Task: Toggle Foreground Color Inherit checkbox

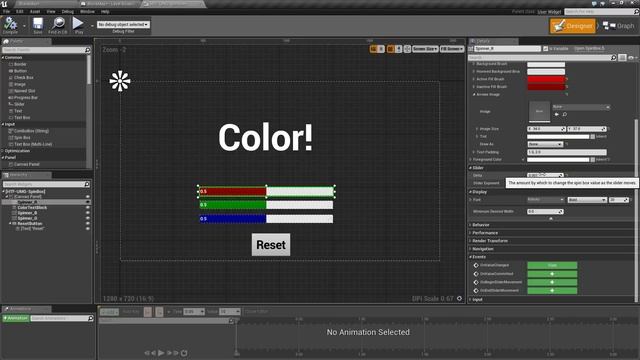Action: pos(593,160)
